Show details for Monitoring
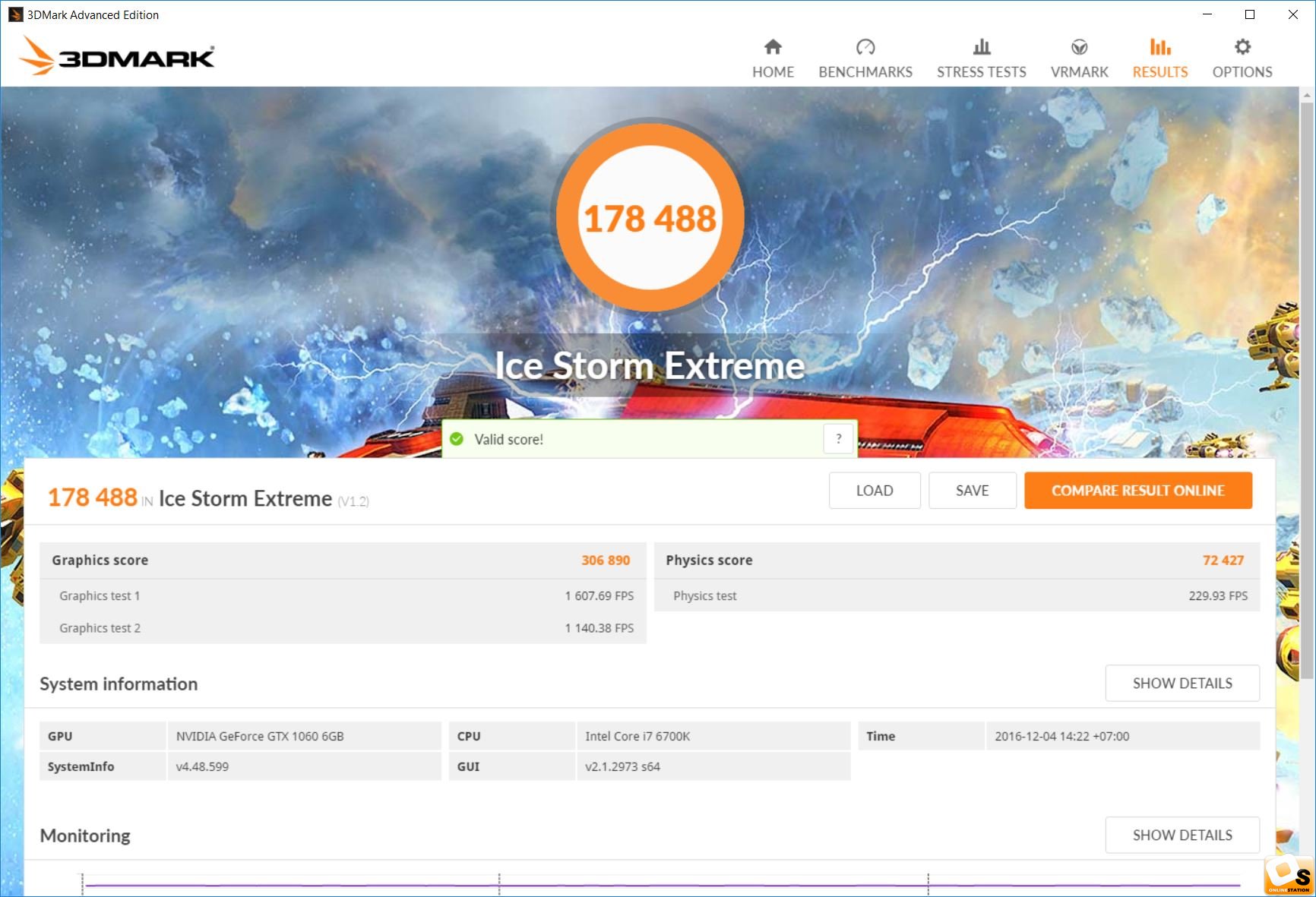Viewport: 1316px width, 897px height. (1182, 835)
